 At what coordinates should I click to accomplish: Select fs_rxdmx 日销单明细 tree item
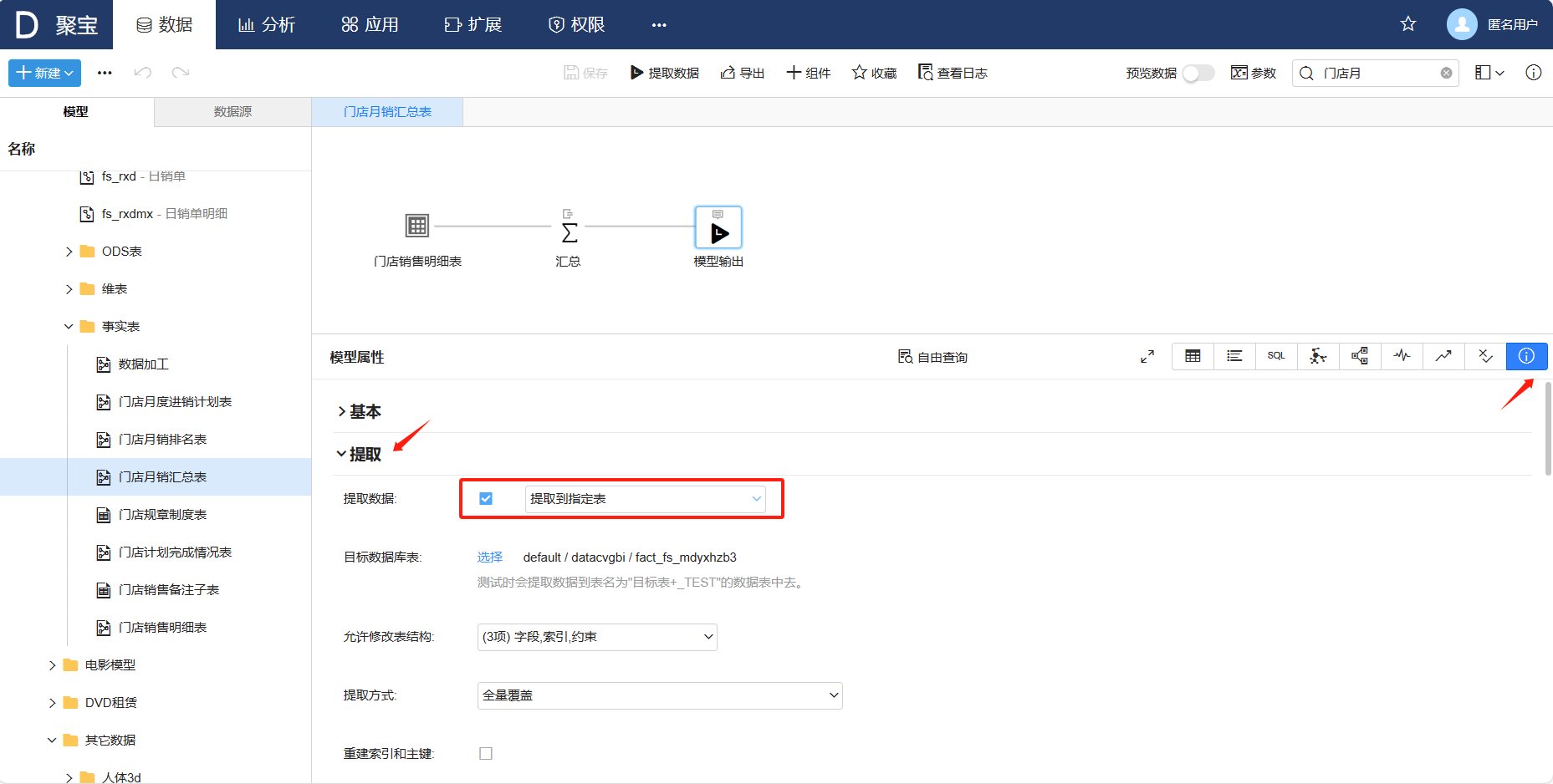pyautogui.click(x=164, y=214)
